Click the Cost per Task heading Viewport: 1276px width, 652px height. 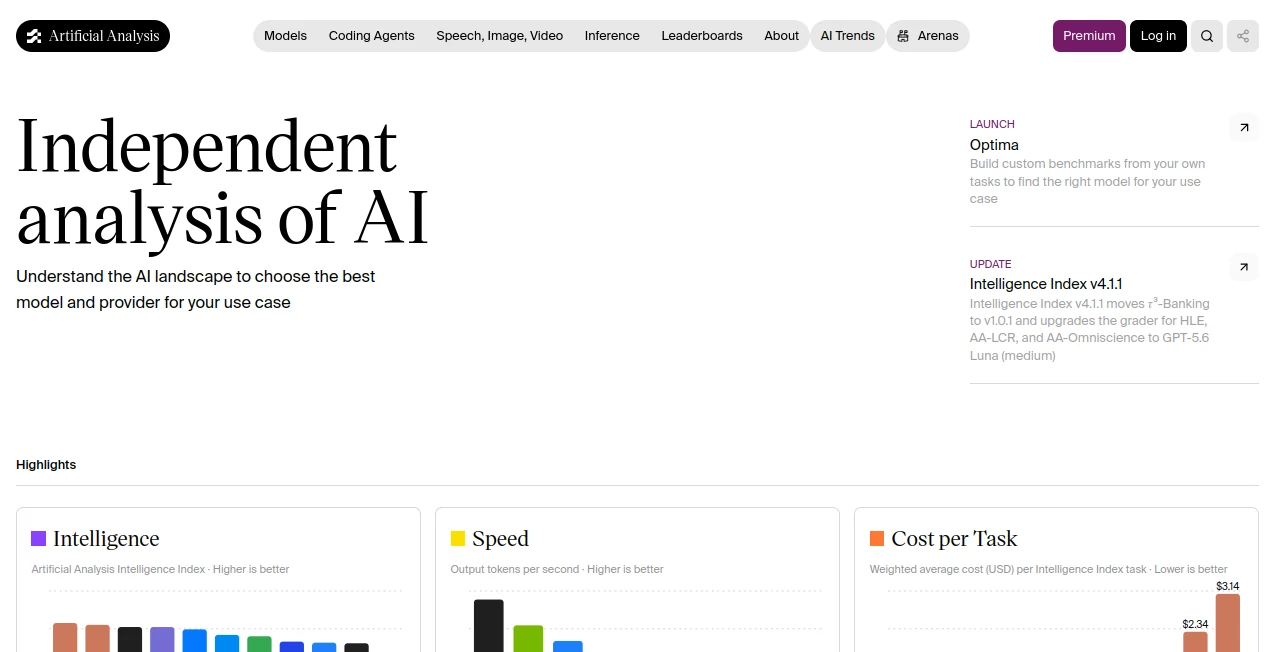[x=954, y=539]
